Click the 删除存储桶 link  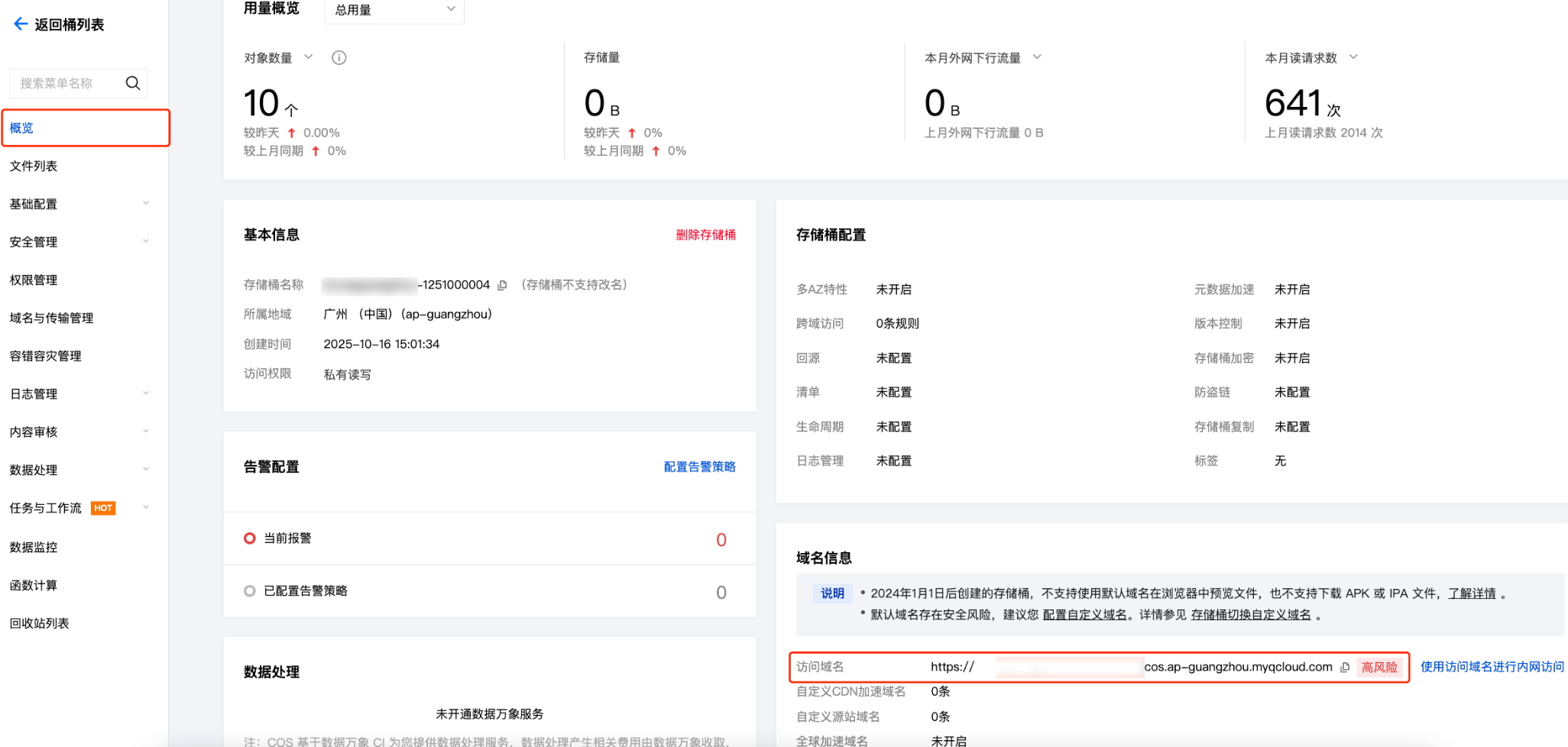click(x=705, y=235)
